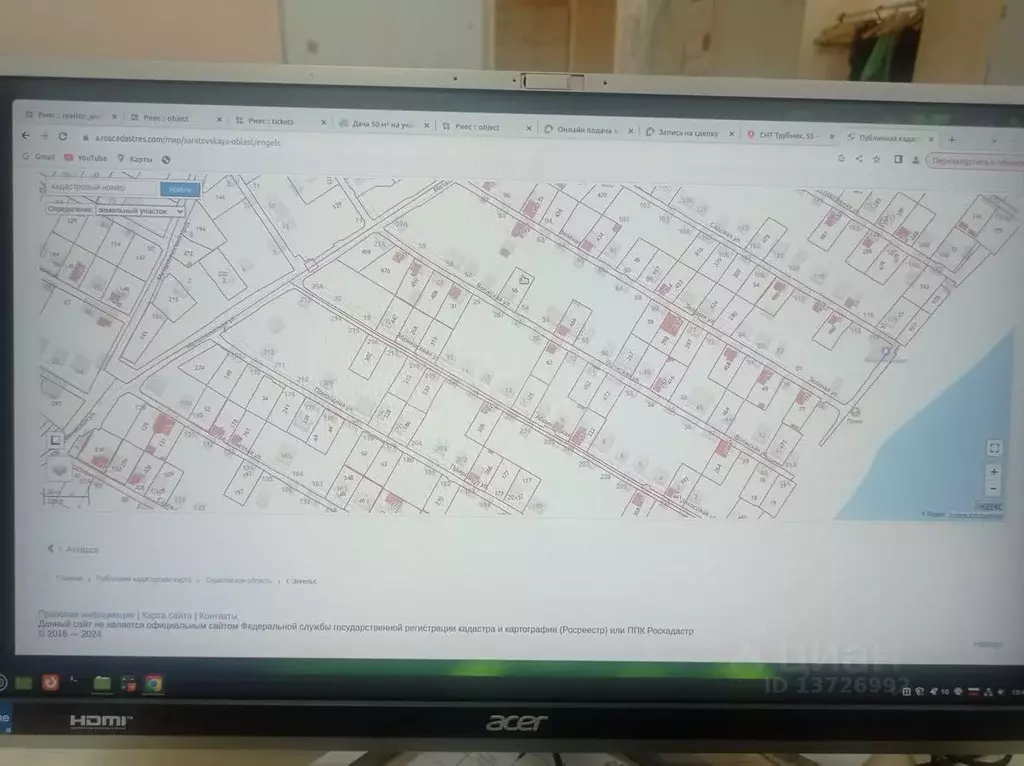Go back using the browser back arrow
This screenshot has width=1024, height=766.
[27, 136]
